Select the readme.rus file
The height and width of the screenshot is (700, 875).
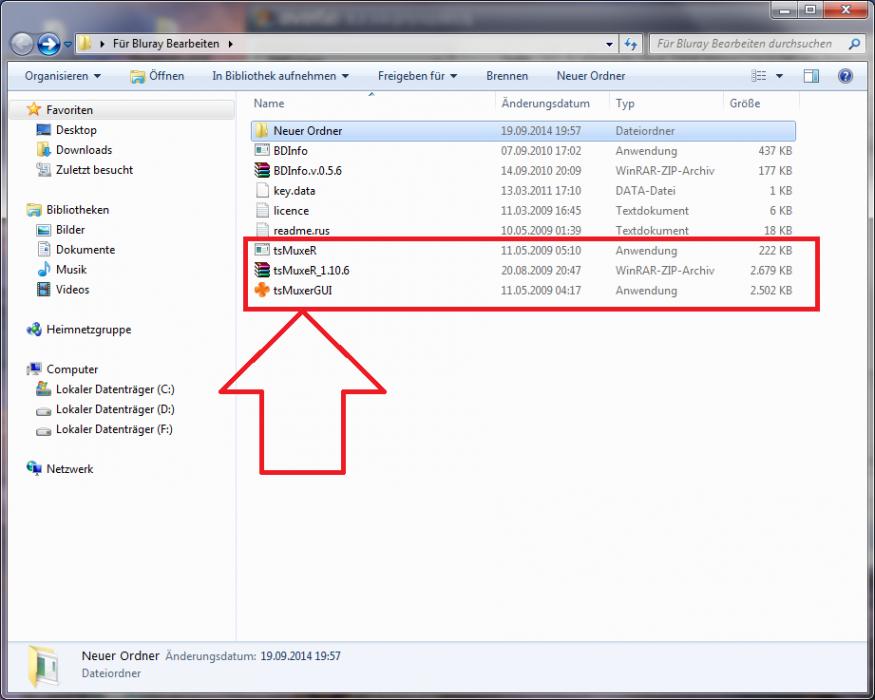click(523, 231)
